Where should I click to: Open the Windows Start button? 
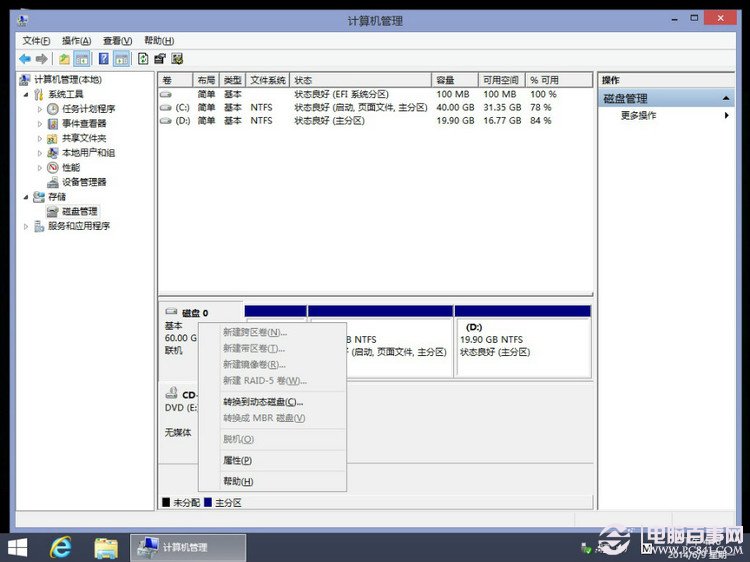[x=18, y=548]
